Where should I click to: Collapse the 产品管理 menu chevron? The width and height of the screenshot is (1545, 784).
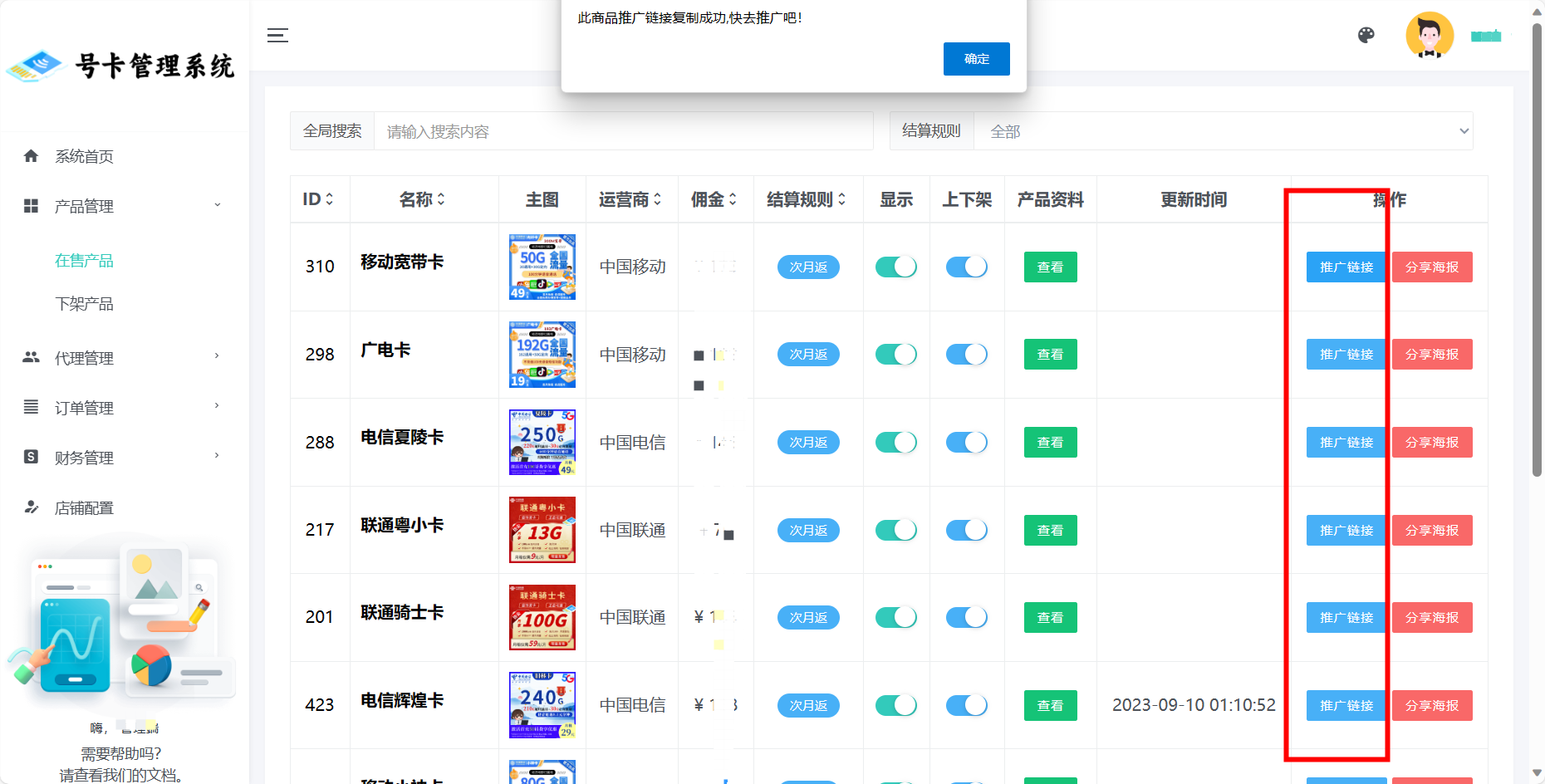(x=218, y=205)
